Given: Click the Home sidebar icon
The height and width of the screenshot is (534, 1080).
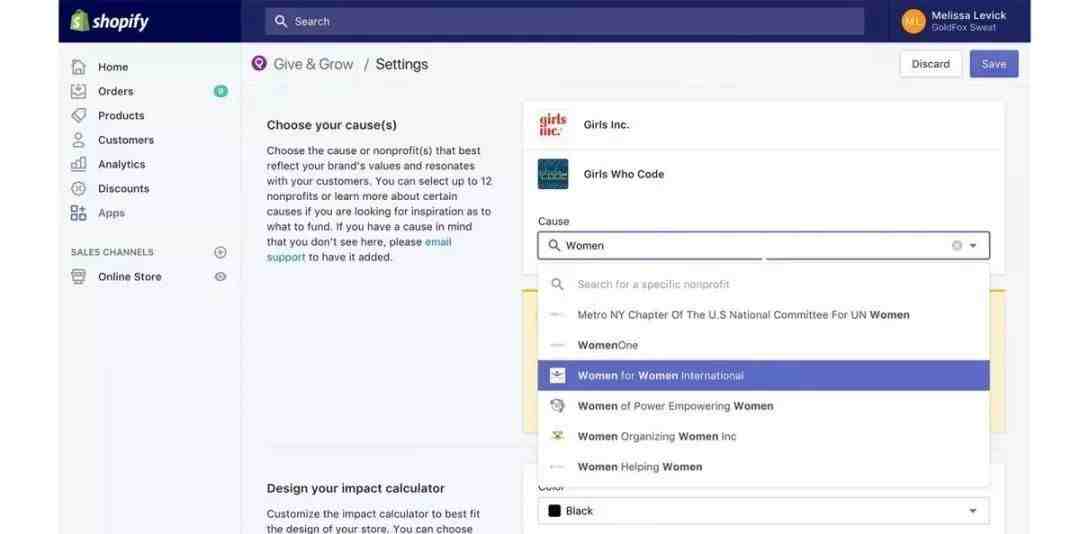Looking at the screenshot, I should (79, 67).
